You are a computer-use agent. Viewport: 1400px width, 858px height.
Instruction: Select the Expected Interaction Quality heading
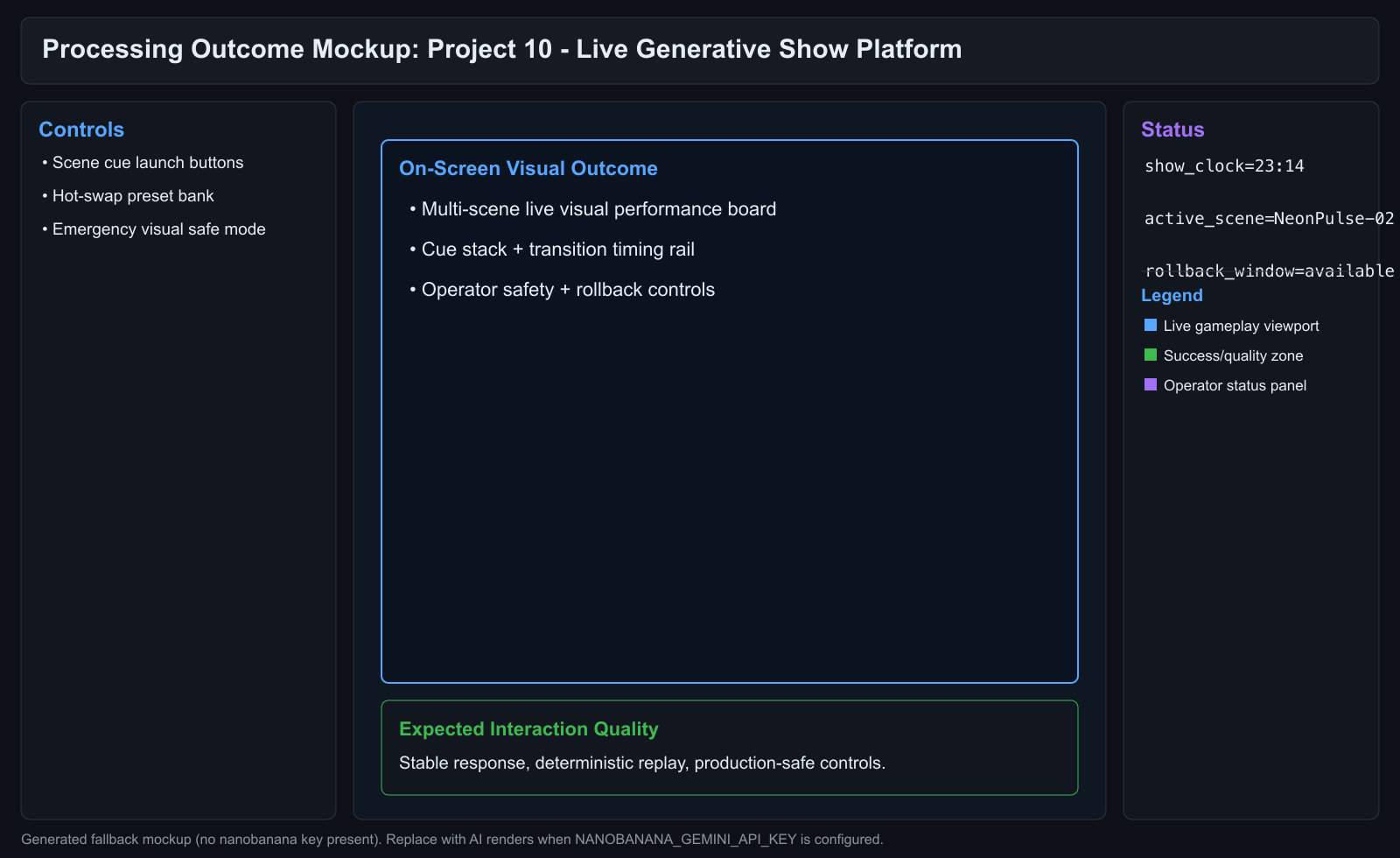point(528,728)
